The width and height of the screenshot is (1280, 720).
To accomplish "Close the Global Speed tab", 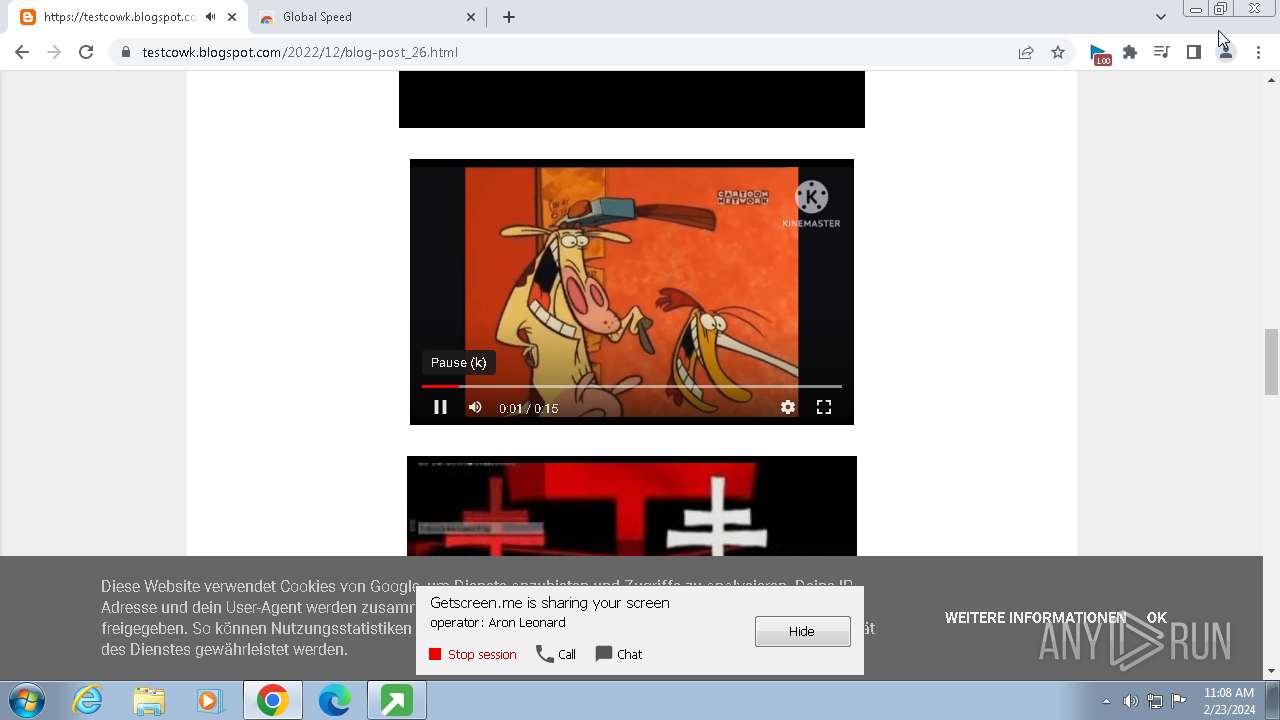I will [x=471, y=17].
